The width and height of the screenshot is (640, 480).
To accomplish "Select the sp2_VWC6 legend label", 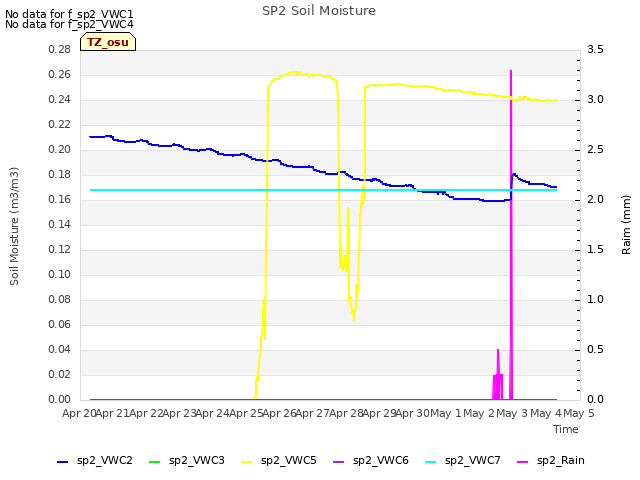I will tap(381, 461).
